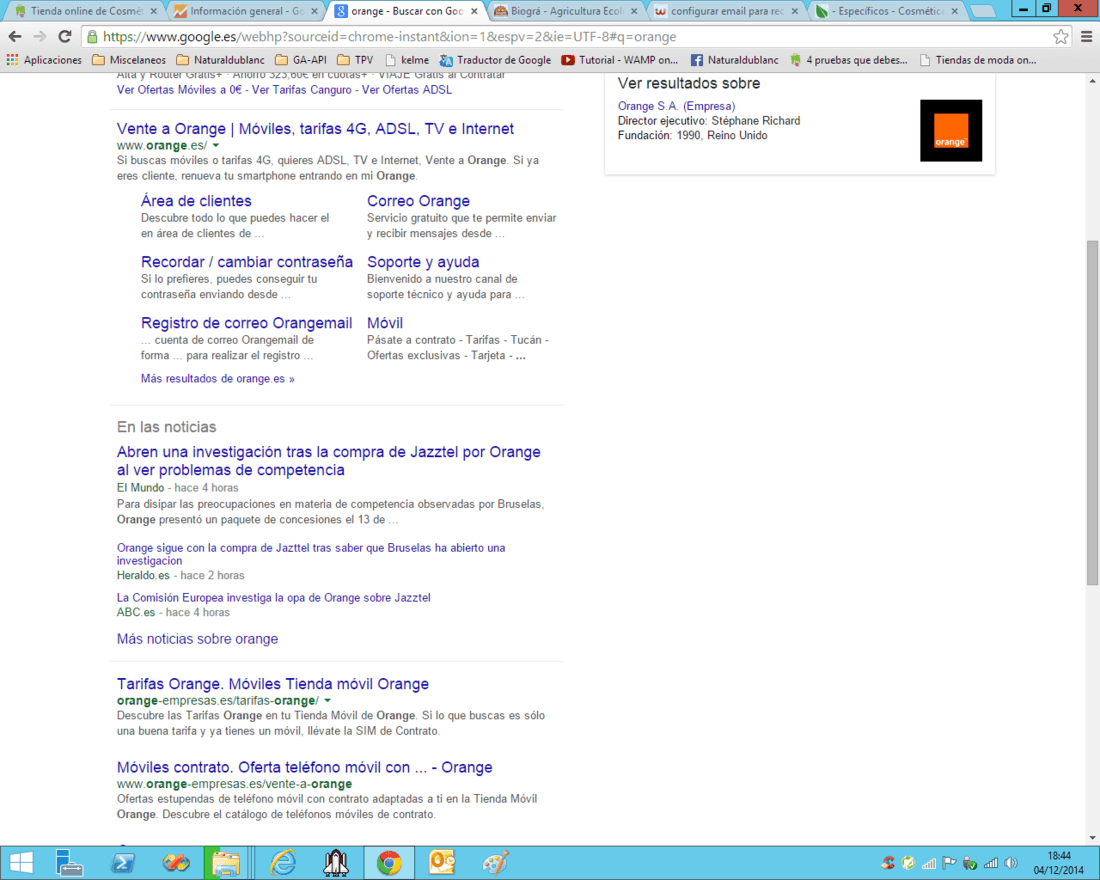
Task: Bookmark this page with the star icon
Action: point(1061,36)
